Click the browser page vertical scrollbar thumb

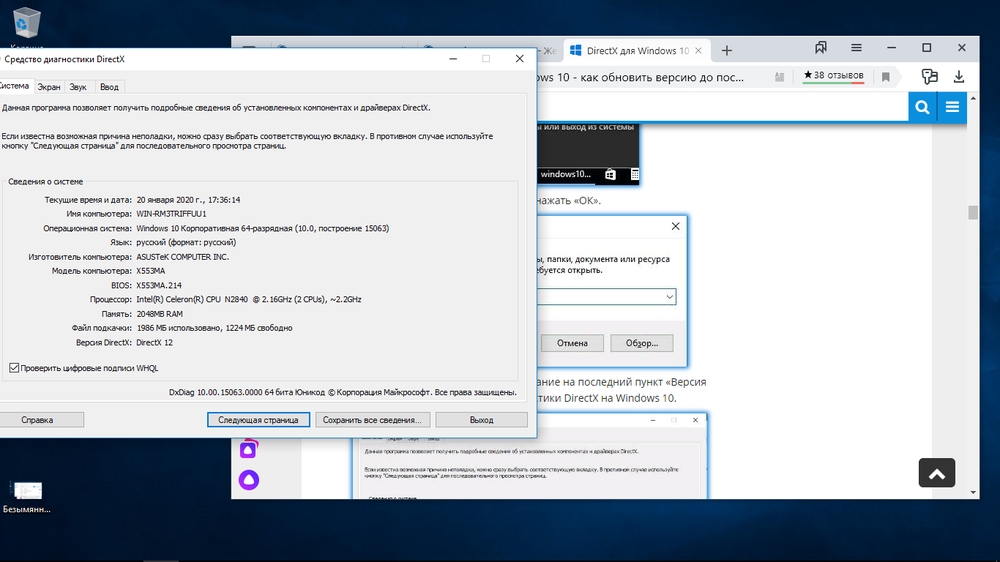coord(972,212)
